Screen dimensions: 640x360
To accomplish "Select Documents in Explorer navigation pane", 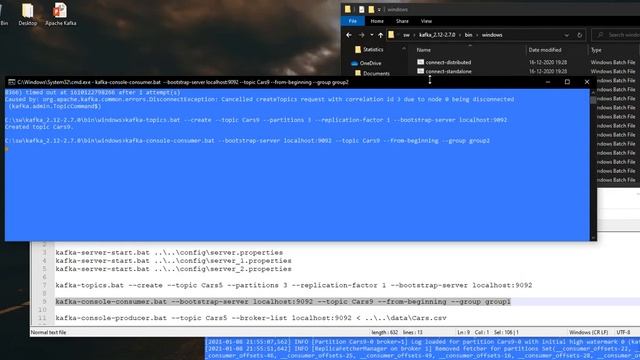I will [372, 73].
